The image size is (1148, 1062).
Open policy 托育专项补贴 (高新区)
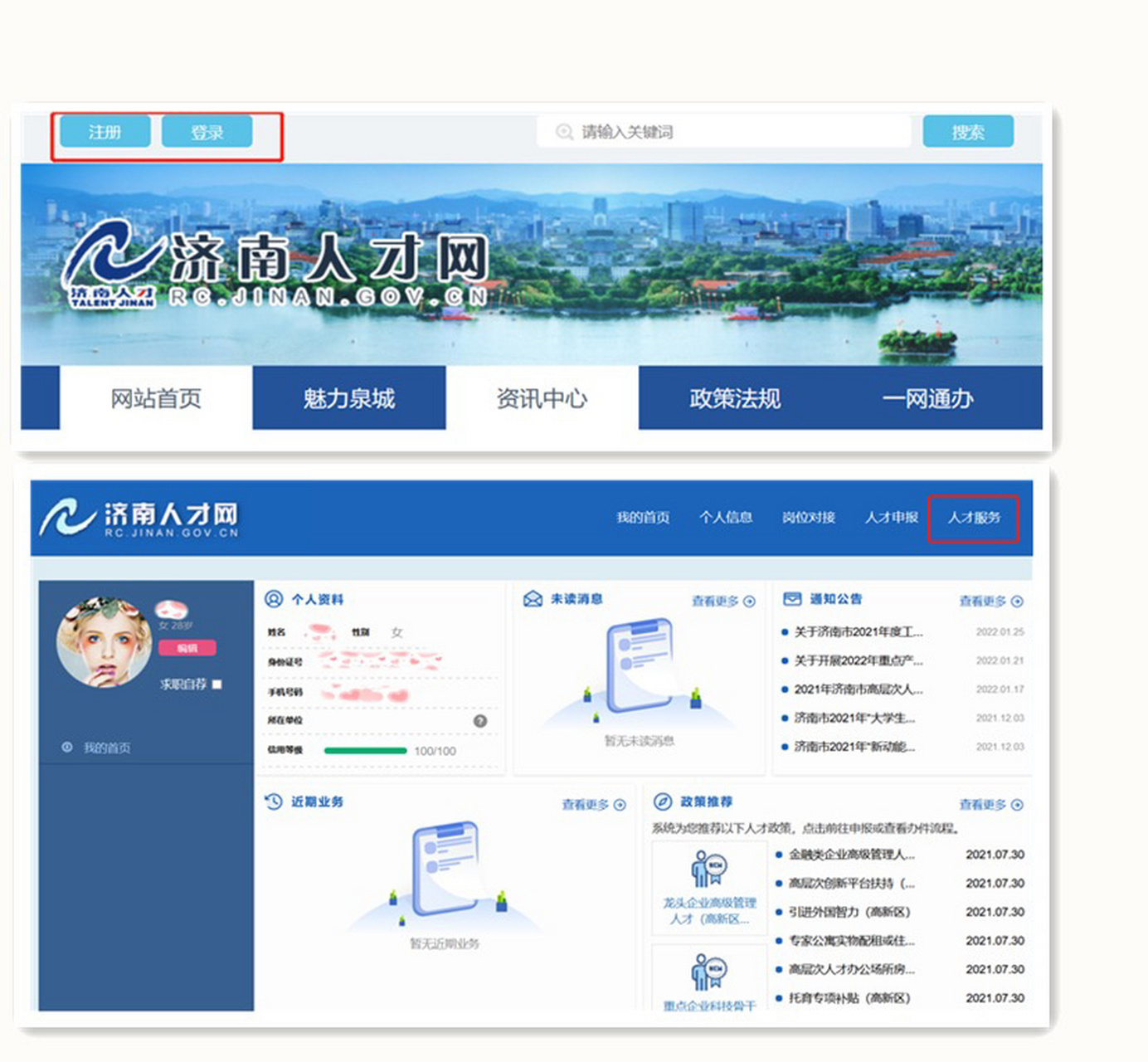[849, 998]
